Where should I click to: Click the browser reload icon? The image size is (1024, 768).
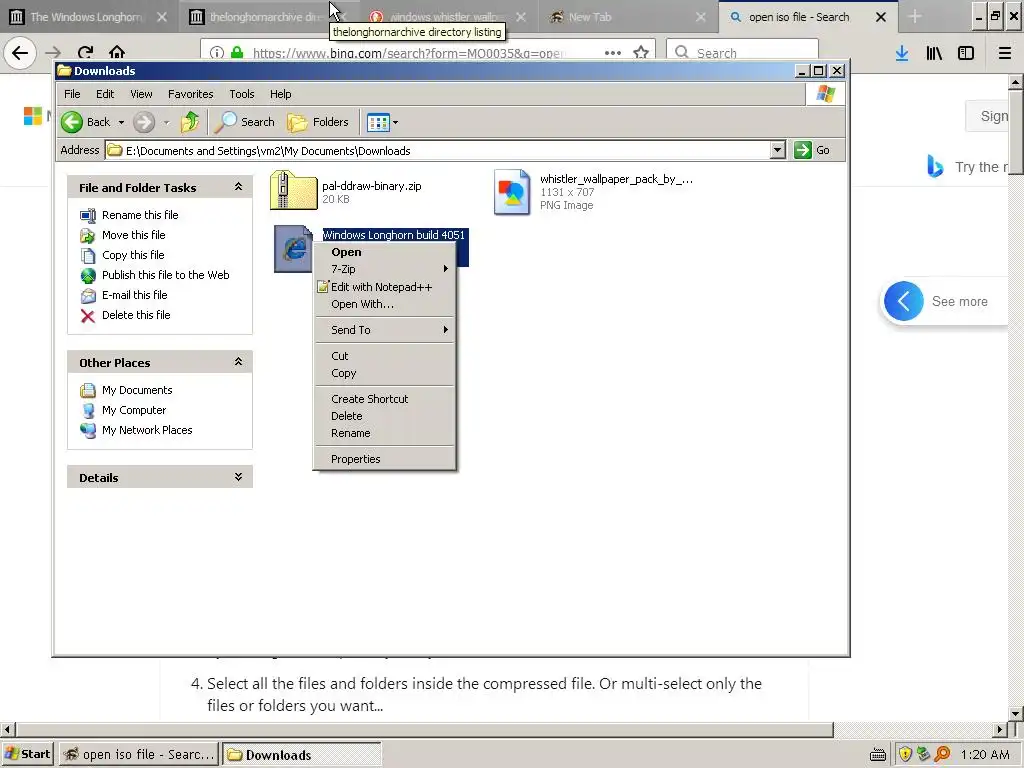coord(86,52)
